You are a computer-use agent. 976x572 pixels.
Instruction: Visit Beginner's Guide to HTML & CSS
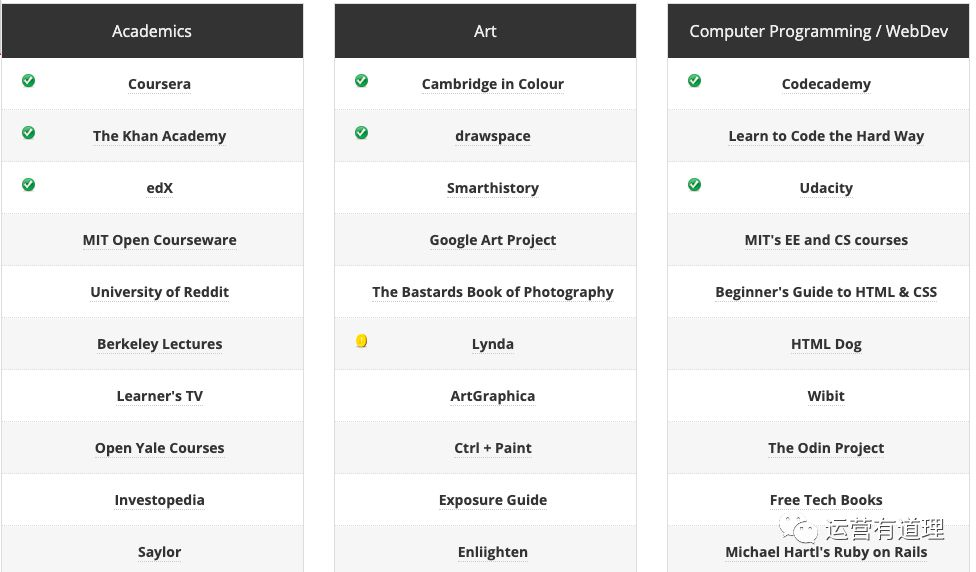(826, 292)
